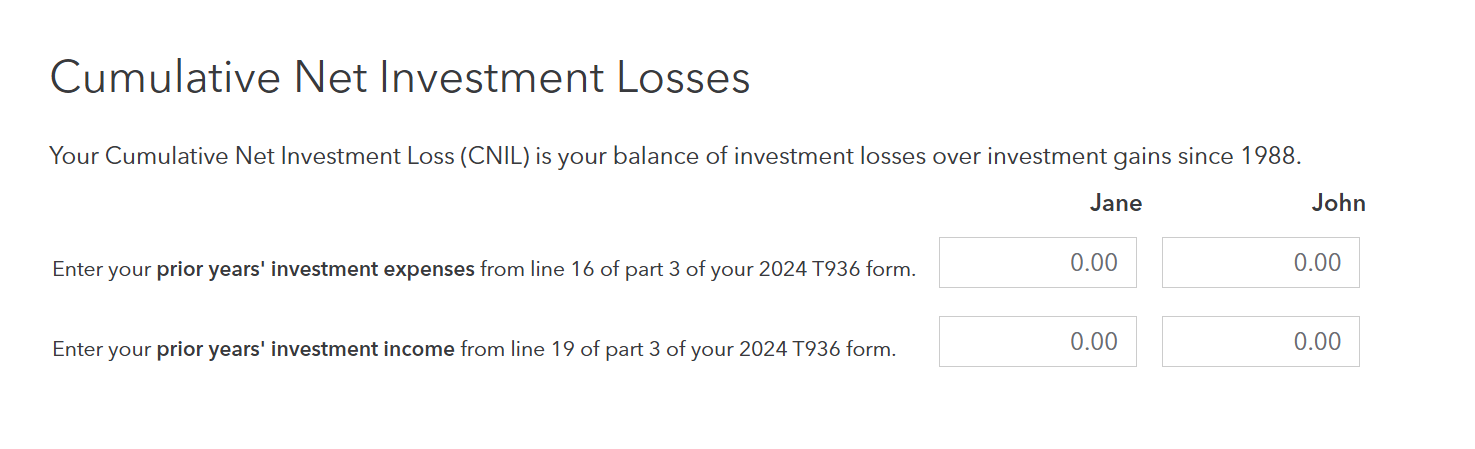Click Jane's prior years' investment expenses field
The image size is (1475, 449).
[1037, 262]
